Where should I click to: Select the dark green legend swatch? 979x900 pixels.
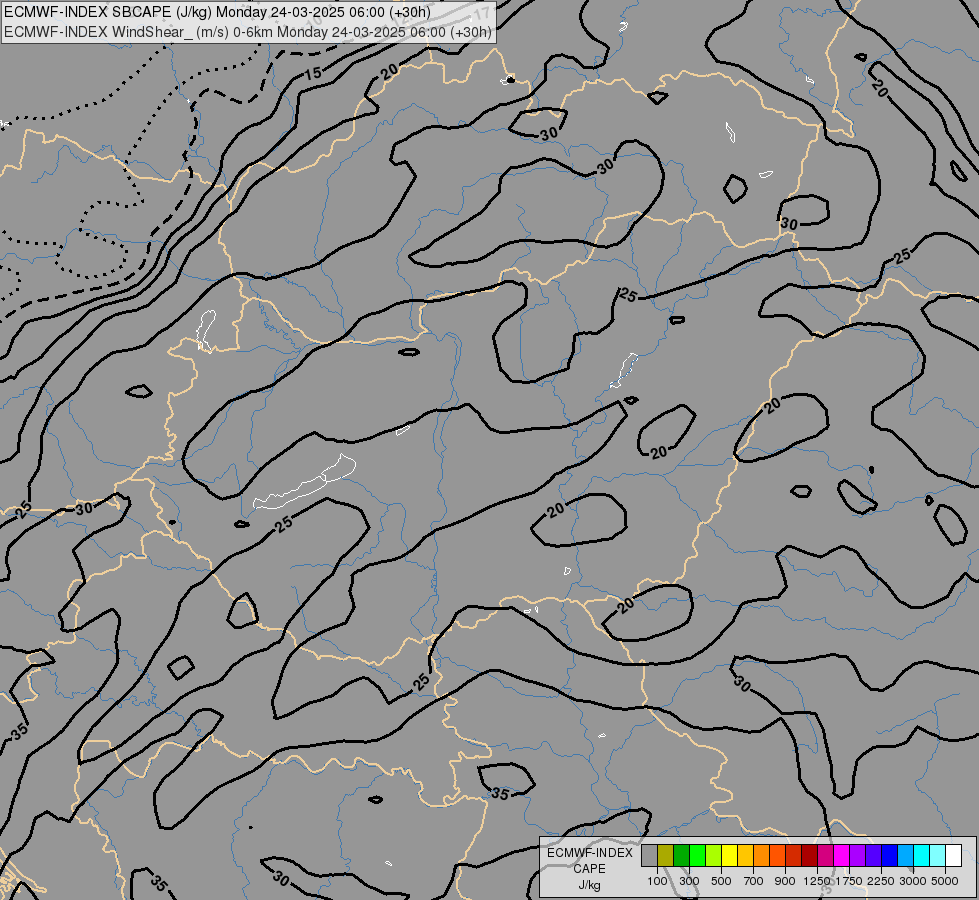point(682,855)
